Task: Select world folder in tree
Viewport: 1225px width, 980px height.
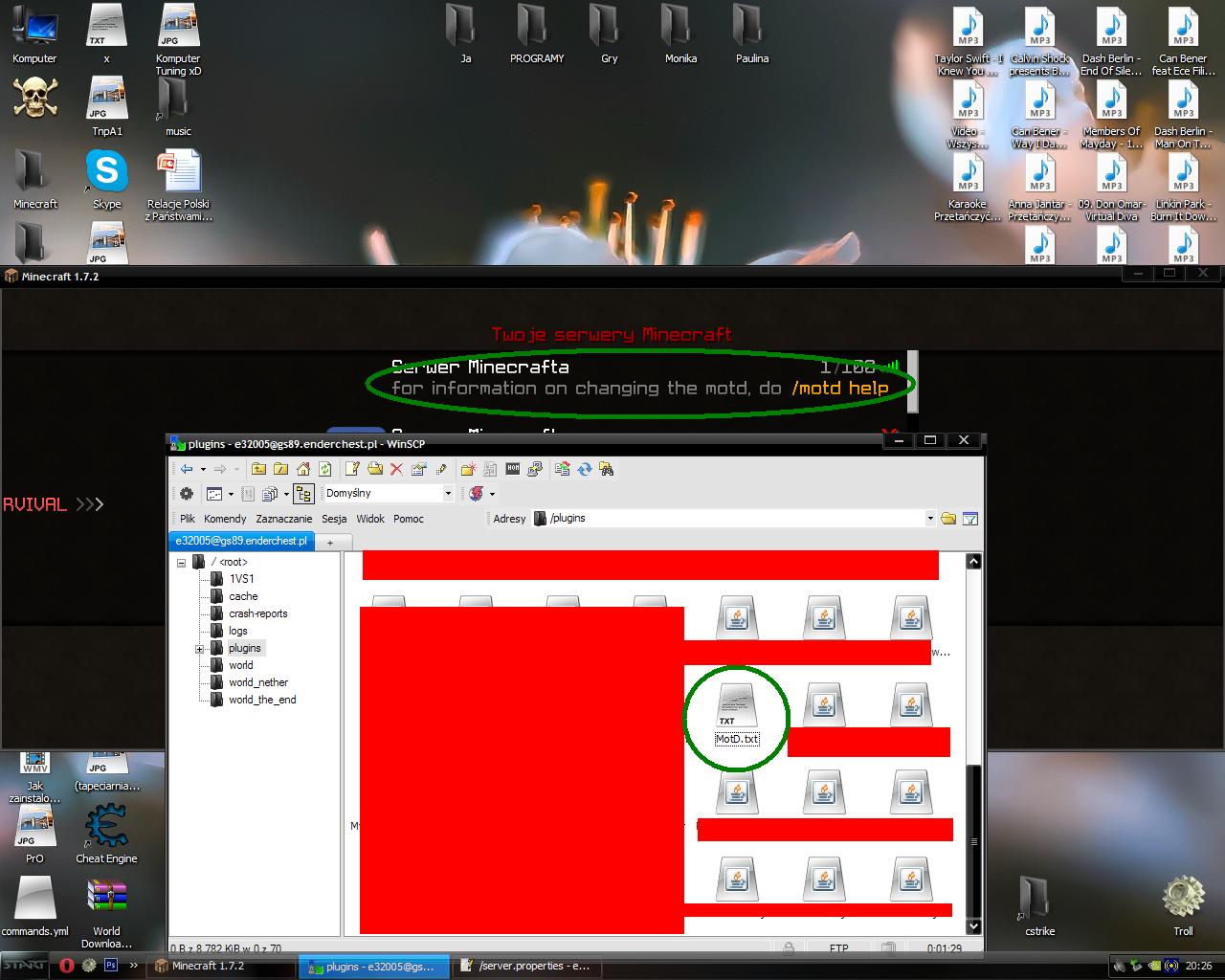Action: (x=241, y=665)
